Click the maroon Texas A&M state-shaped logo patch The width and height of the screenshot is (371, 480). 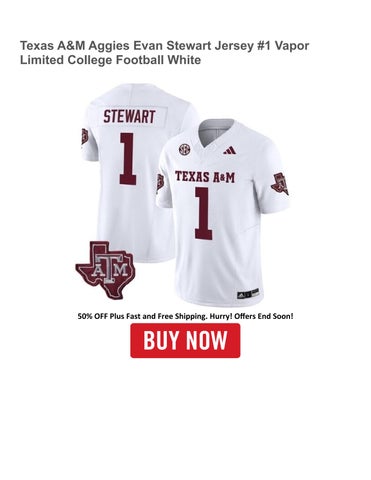click(105, 270)
